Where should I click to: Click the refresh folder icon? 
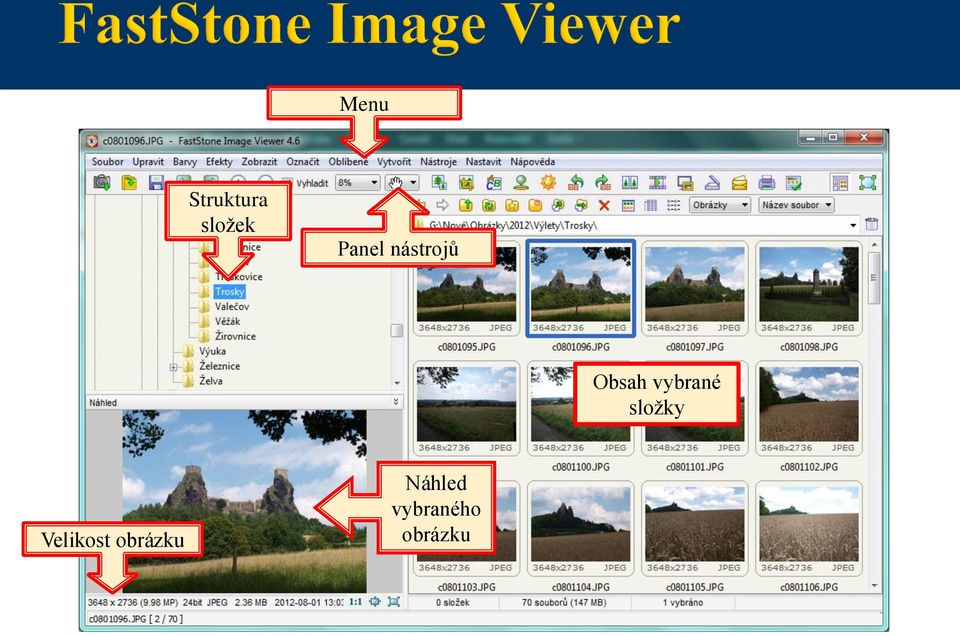click(489, 205)
